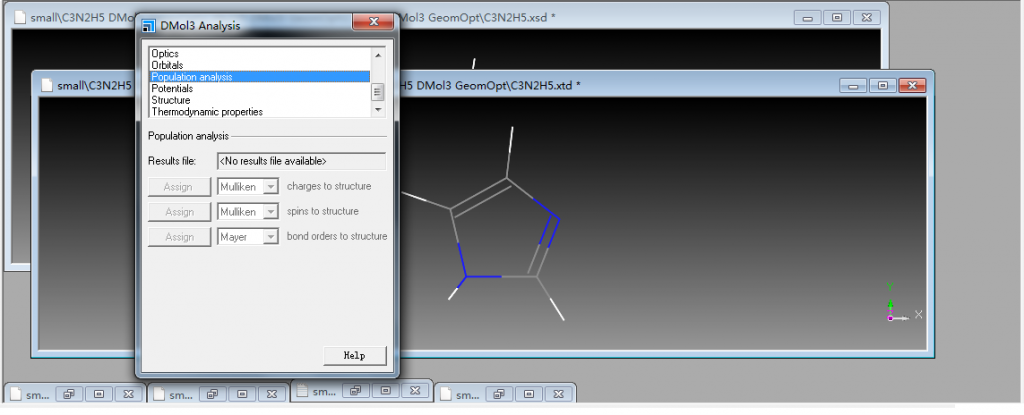The width and height of the screenshot is (1024, 415).
Task: Click the analysis list scrollbar thumb
Action: tap(377, 91)
